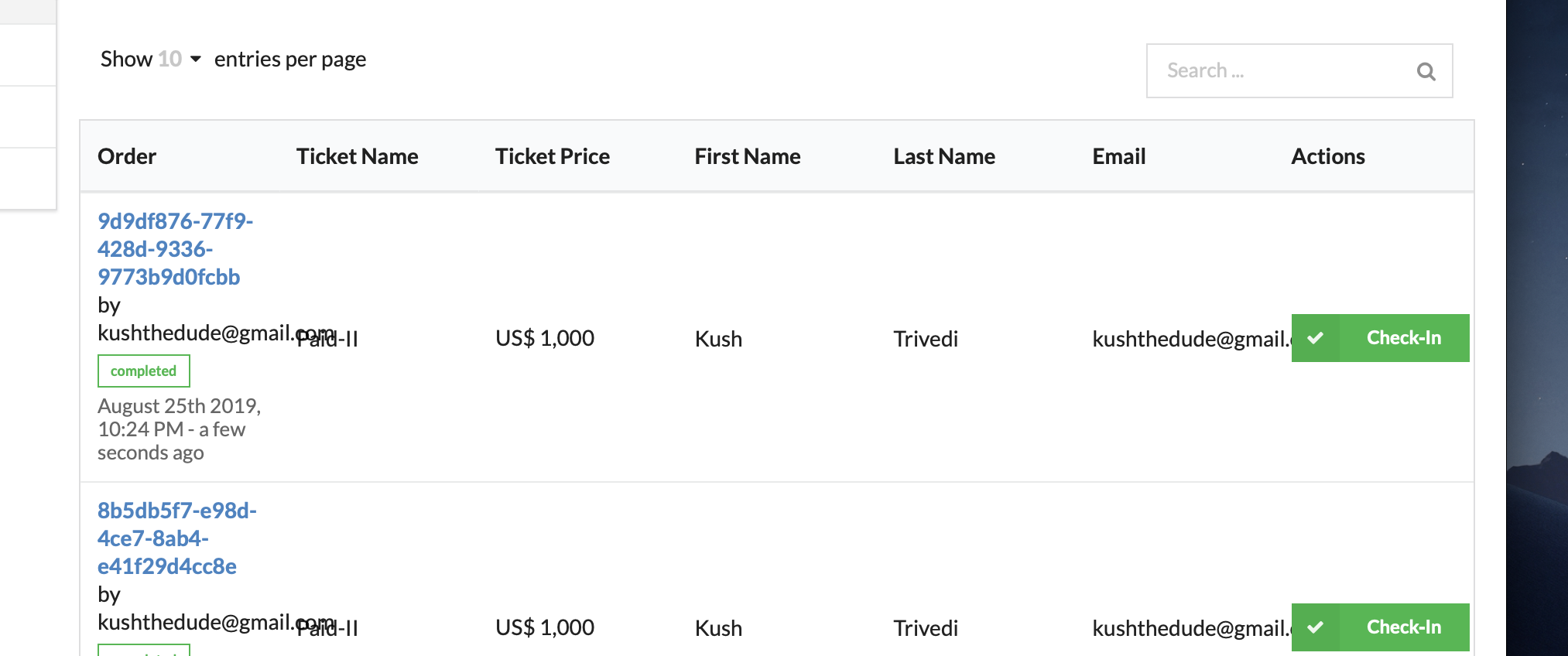Sort by the Email column header
Image resolution: width=1568 pixels, height=656 pixels.
[1118, 156]
